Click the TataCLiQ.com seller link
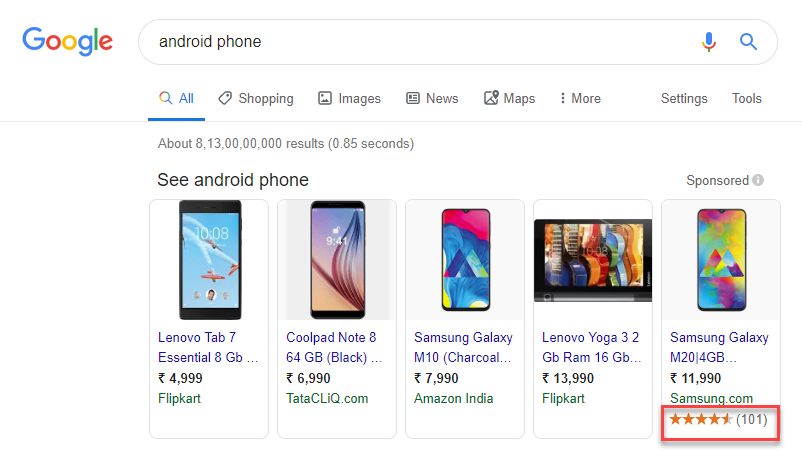Screen dimensions: 802x460 pos(327,399)
